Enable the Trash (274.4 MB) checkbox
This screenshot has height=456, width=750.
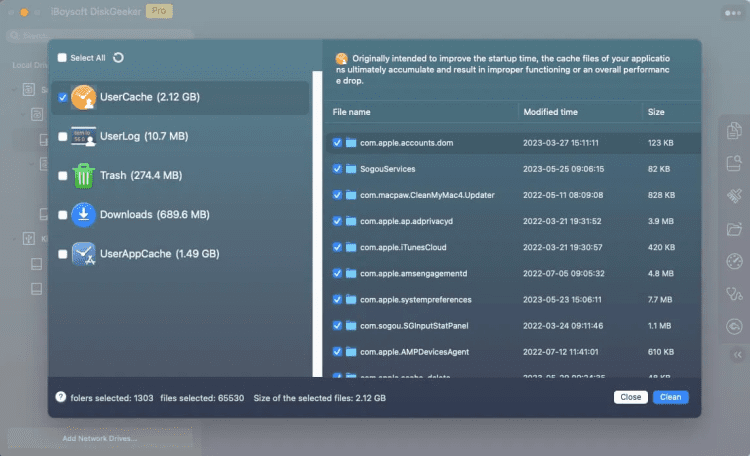click(x=63, y=176)
